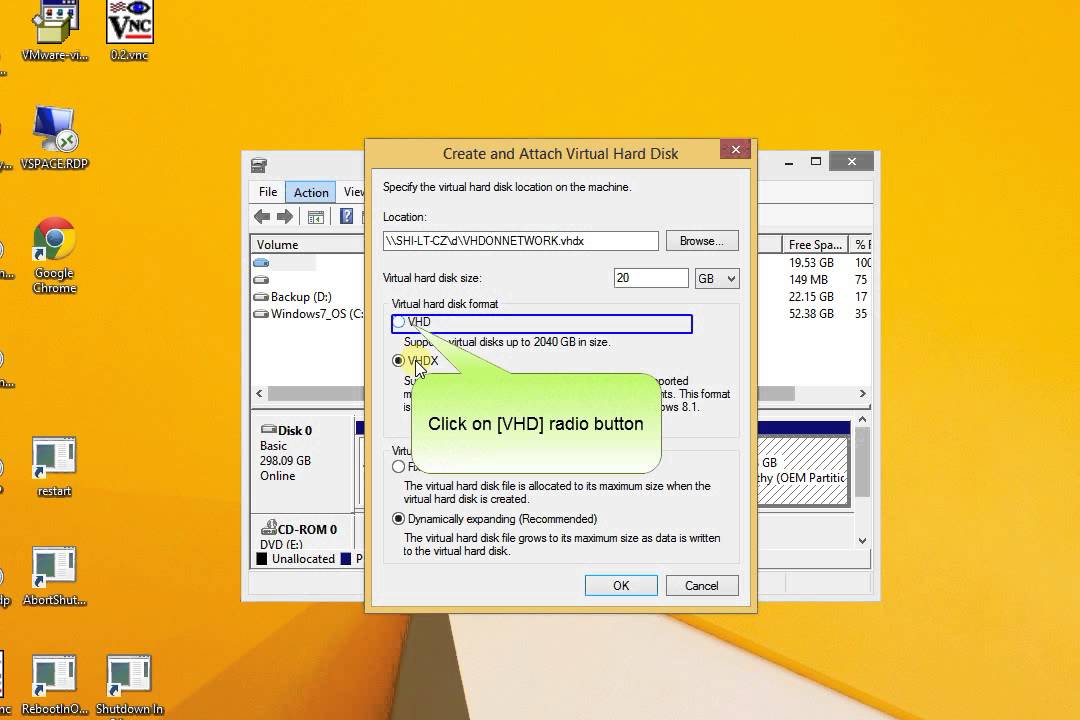This screenshot has height=720, width=1080.
Task: Select second unnamed volume icon row
Action: click(x=261, y=280)
